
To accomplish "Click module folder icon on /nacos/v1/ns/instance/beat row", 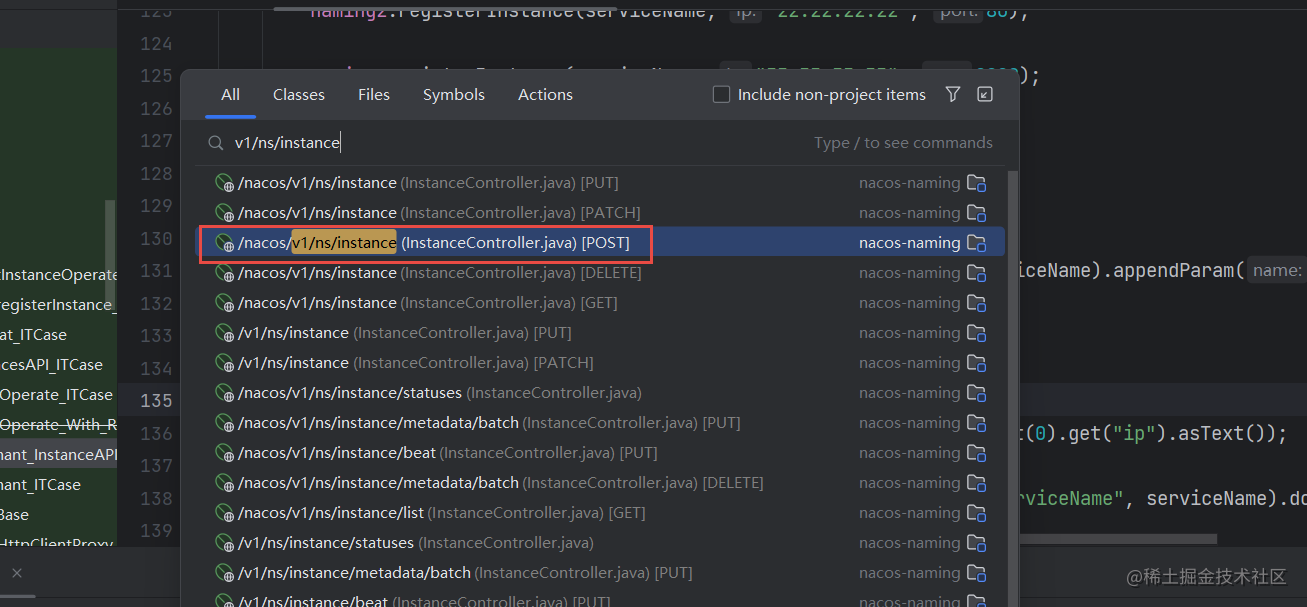I will (x=977, y=453).
